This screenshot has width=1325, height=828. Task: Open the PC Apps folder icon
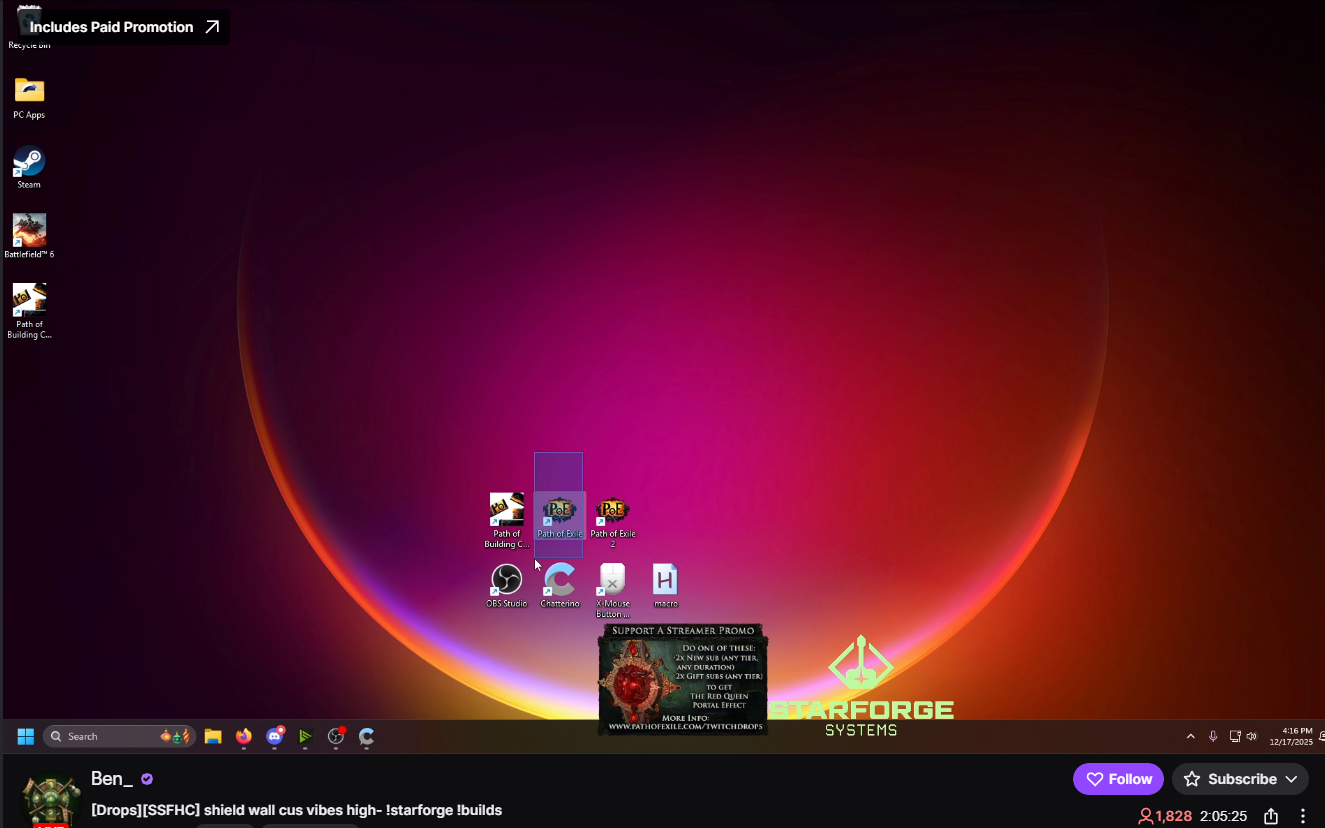(29, 97)
